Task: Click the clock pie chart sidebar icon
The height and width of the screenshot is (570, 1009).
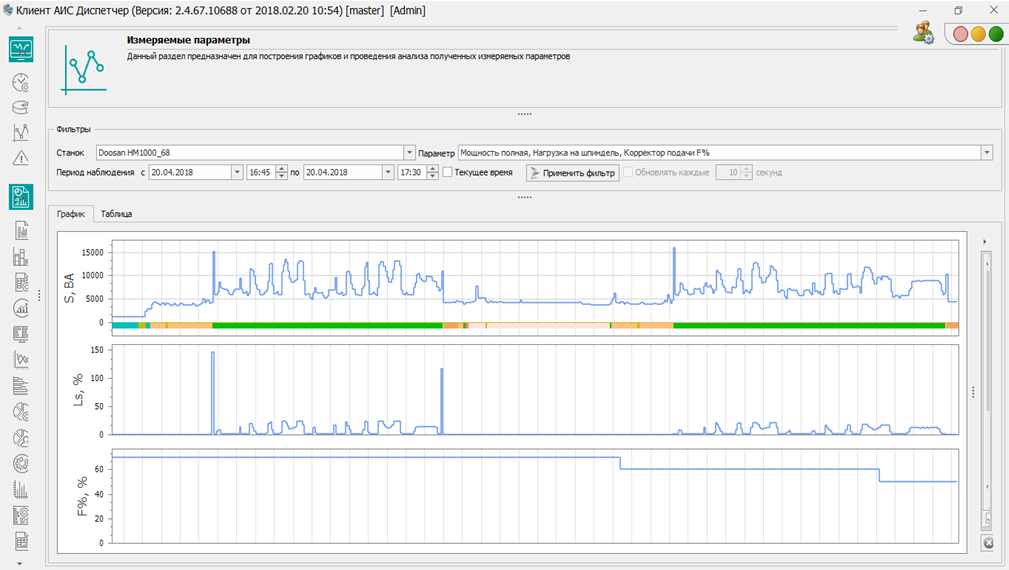Action: click(x=21, y=82)
